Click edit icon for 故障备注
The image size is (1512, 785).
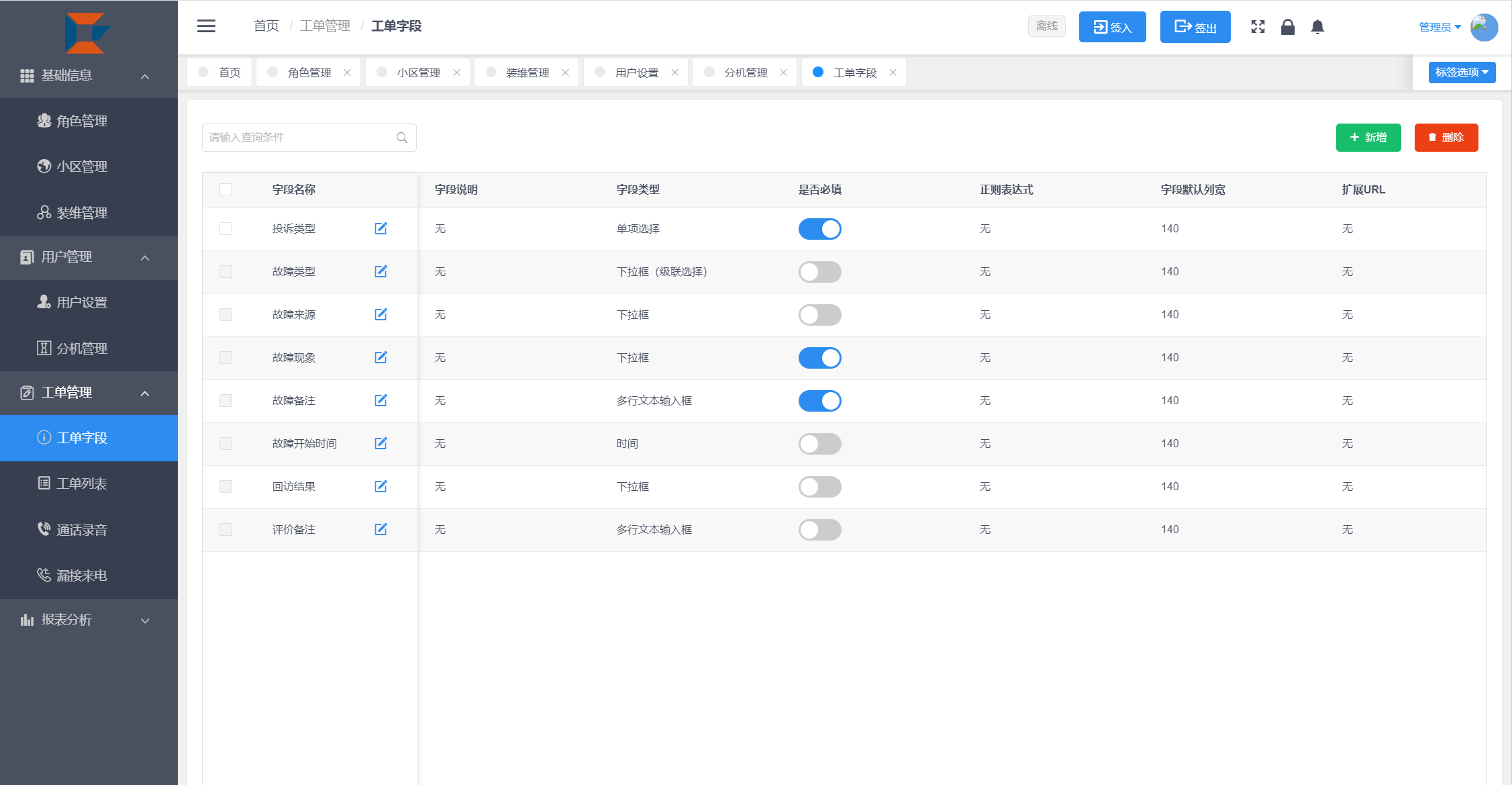381,400
